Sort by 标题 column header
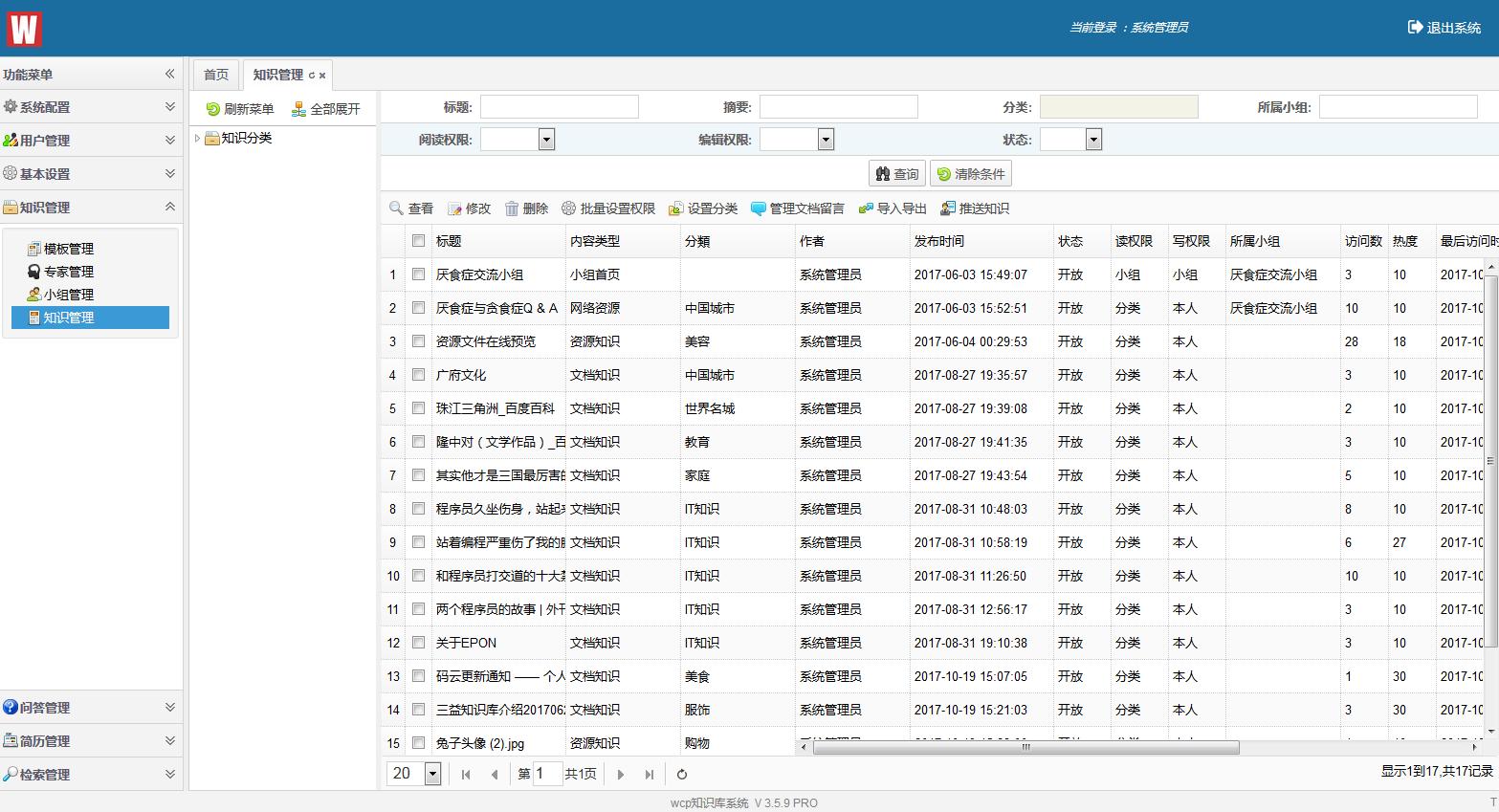The image size is (1499, 812). click(497, 241)
